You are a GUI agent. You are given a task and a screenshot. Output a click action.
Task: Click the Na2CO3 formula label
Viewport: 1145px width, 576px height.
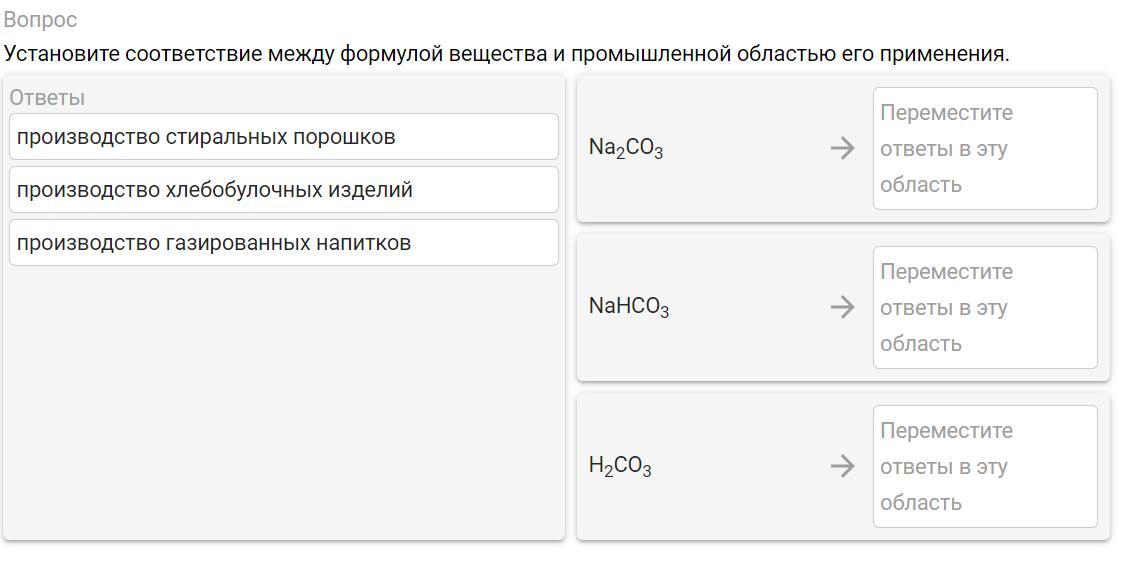(626, 148)
